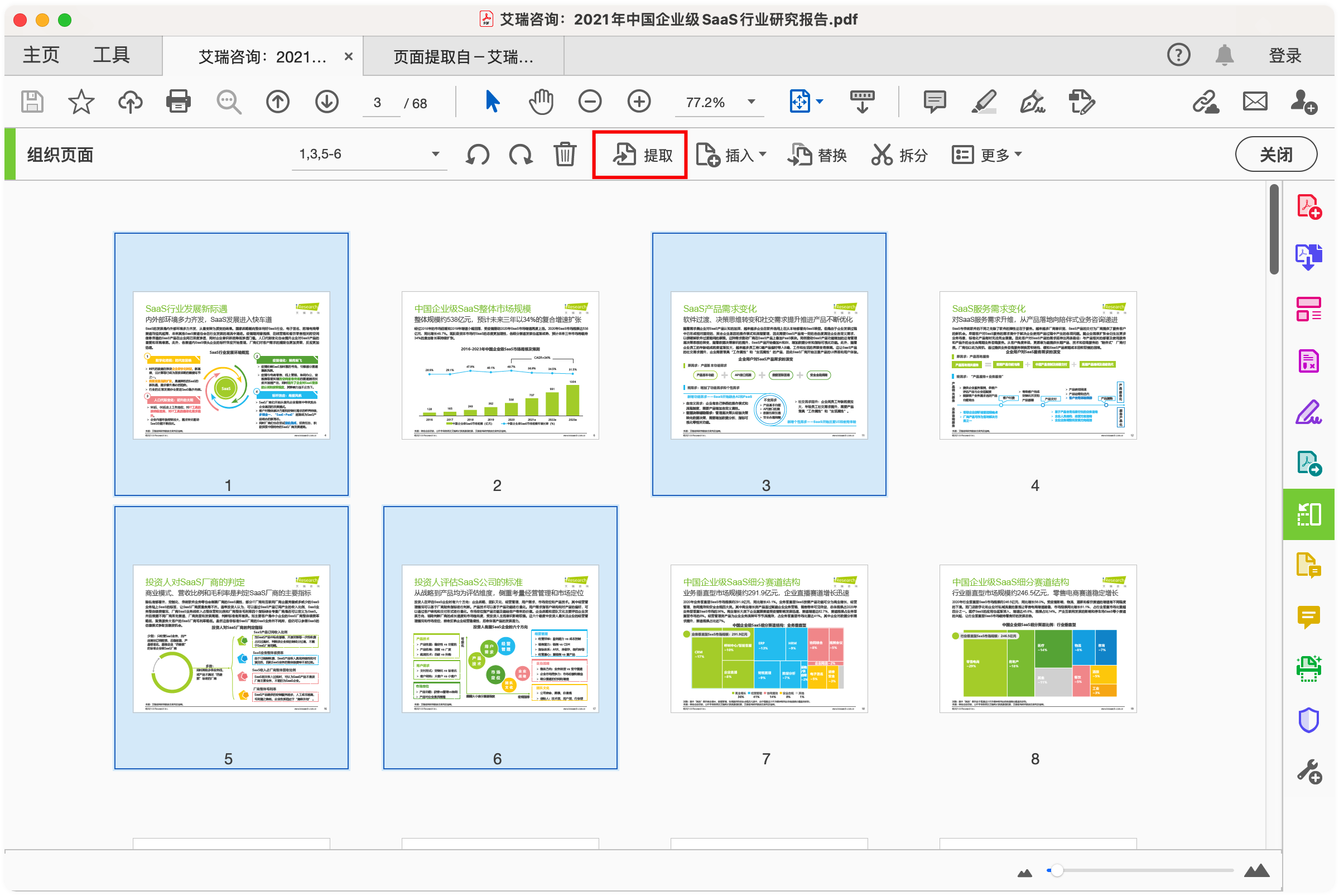Select page 8 thumbnail
This screenshot has height=896, width=1339.
tap(1037, 639)
